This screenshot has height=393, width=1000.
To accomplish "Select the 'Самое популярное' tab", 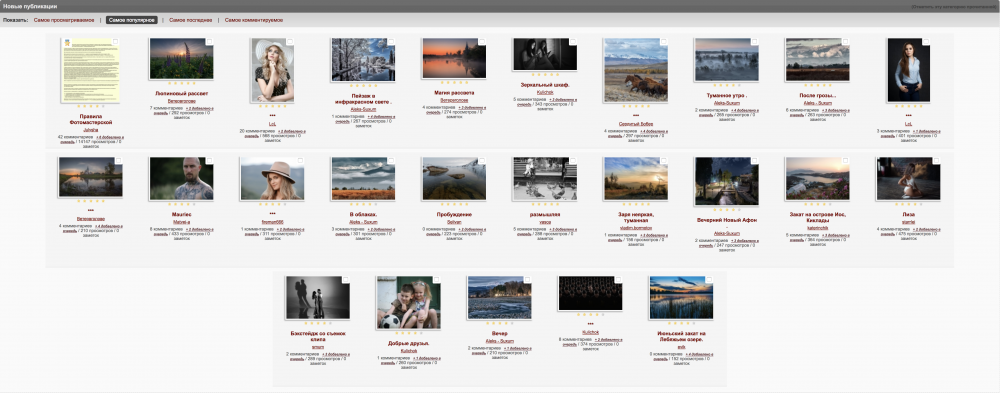I will [131, 20].
